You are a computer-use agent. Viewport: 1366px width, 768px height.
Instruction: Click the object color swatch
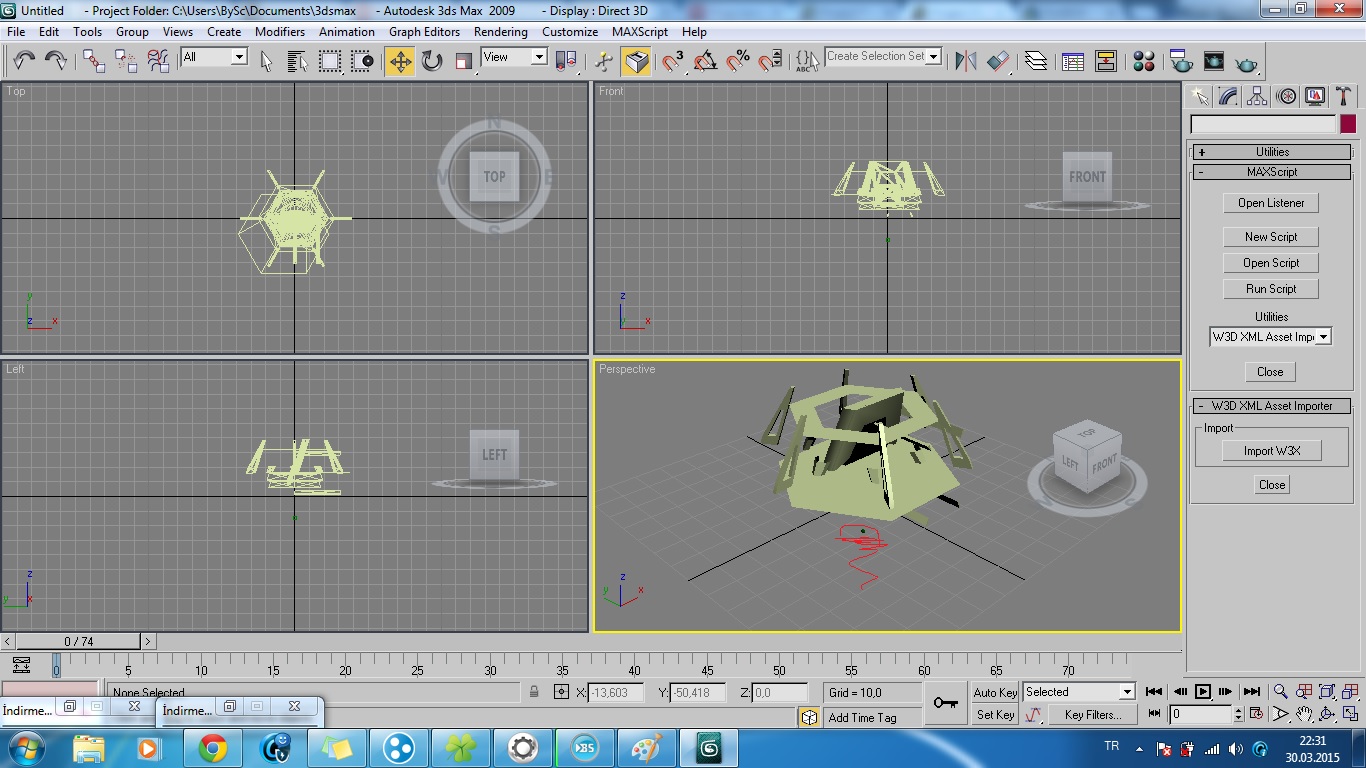pyautogui.click(x=1348, y=124)
